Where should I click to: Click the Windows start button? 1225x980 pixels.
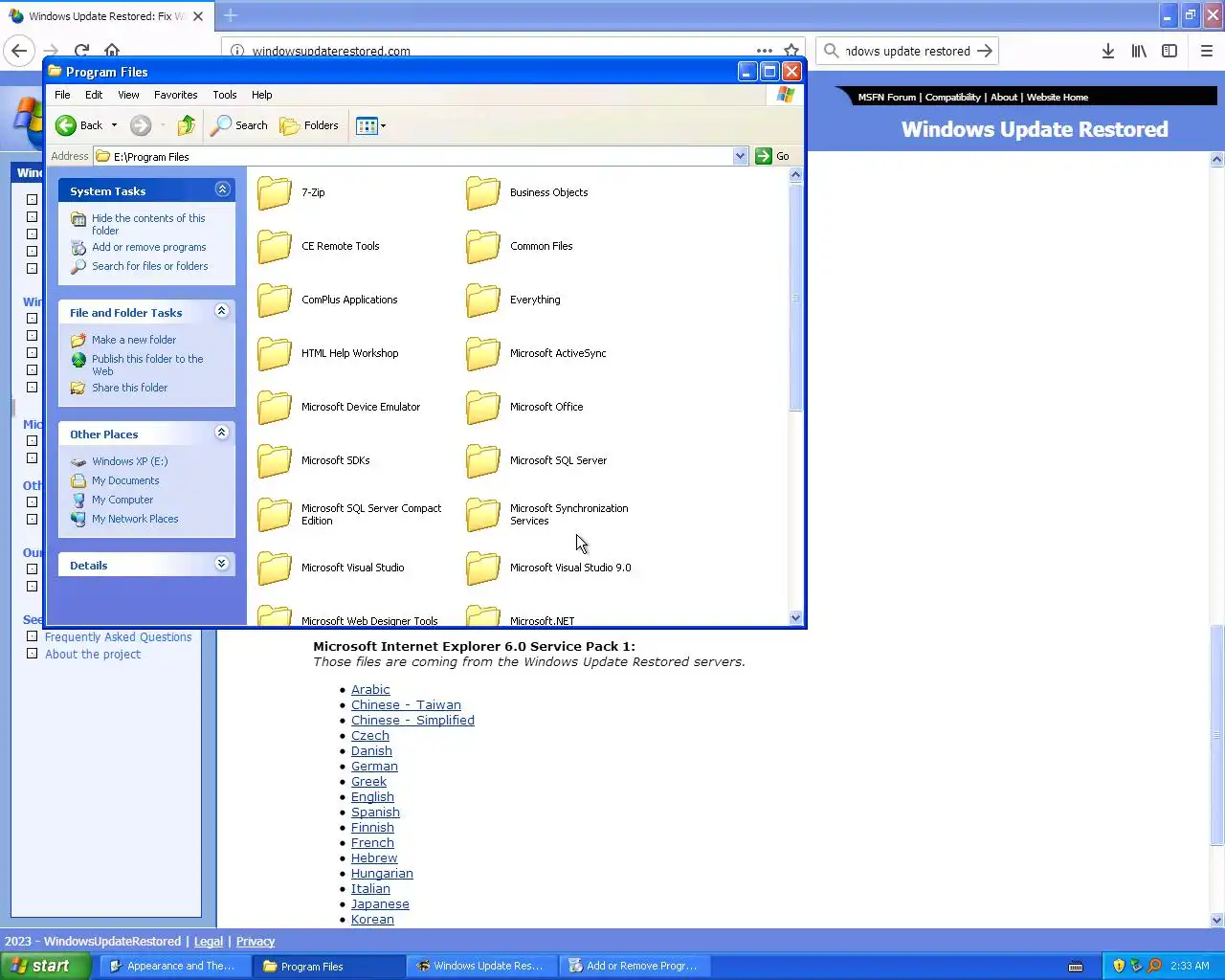coord(46,966)
